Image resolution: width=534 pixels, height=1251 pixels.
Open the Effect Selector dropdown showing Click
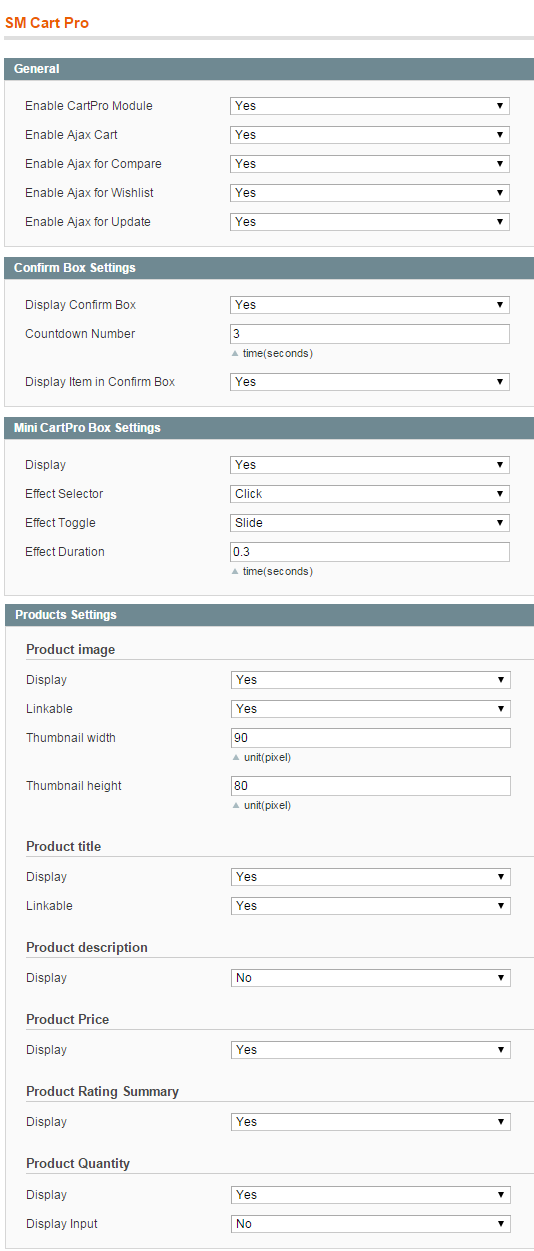[x=370, y=494]
